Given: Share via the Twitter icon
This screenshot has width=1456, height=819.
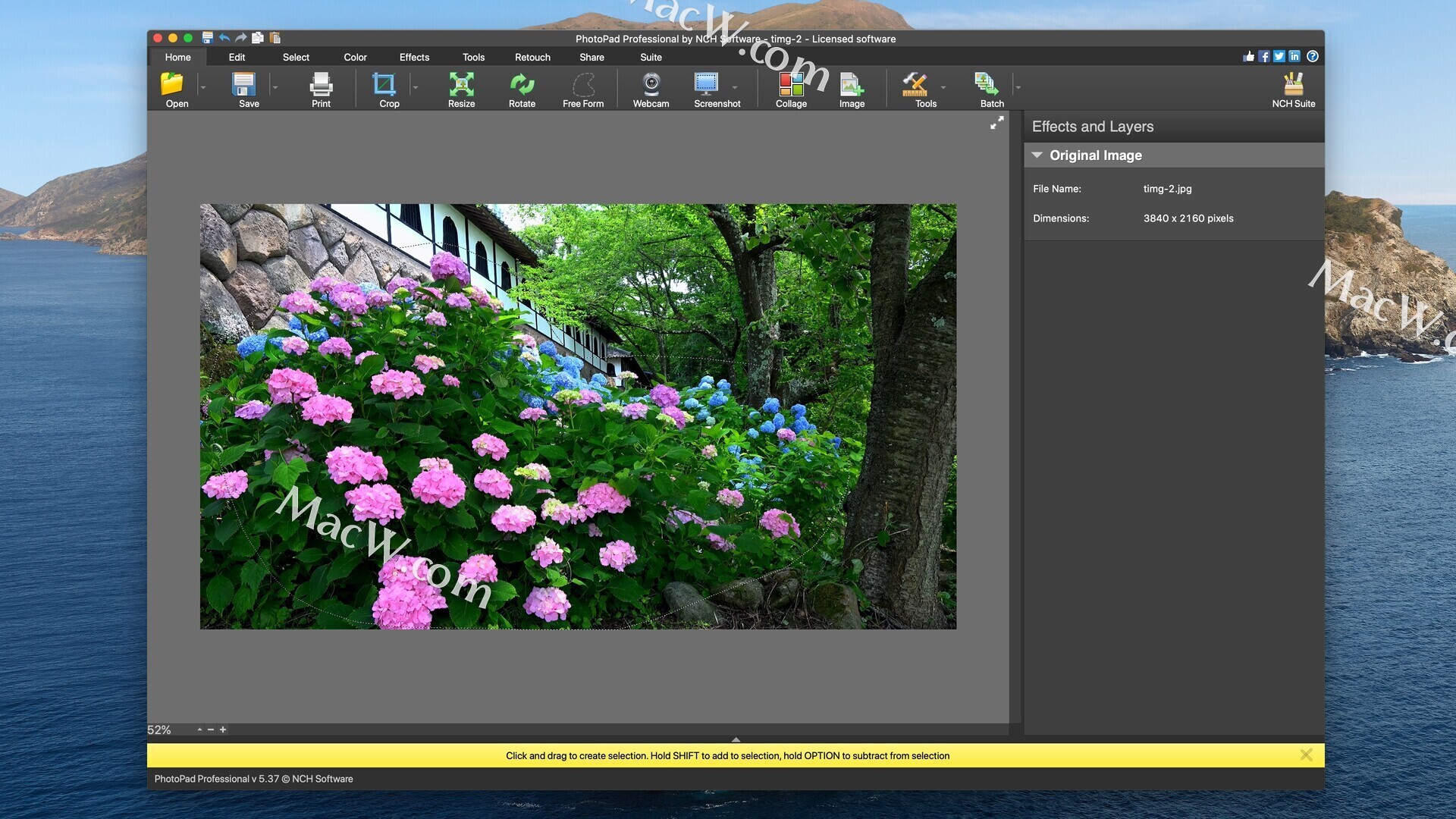Looking at the screenshot, I should coord(1279,56).
